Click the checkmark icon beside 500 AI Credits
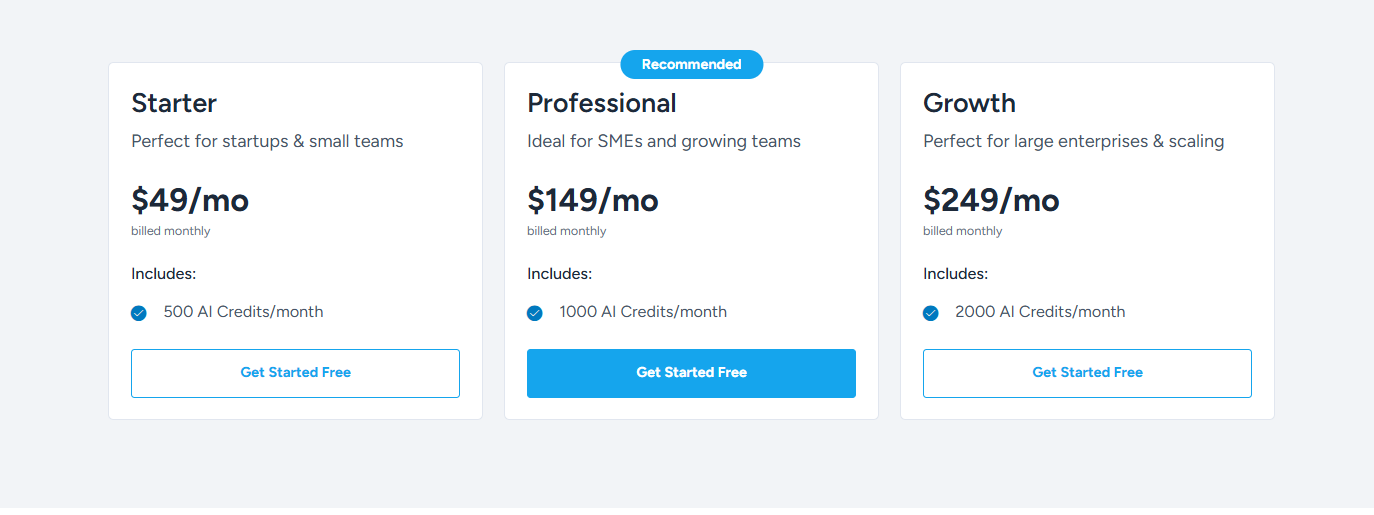The image size is (1374, 515). coord(139,313)
